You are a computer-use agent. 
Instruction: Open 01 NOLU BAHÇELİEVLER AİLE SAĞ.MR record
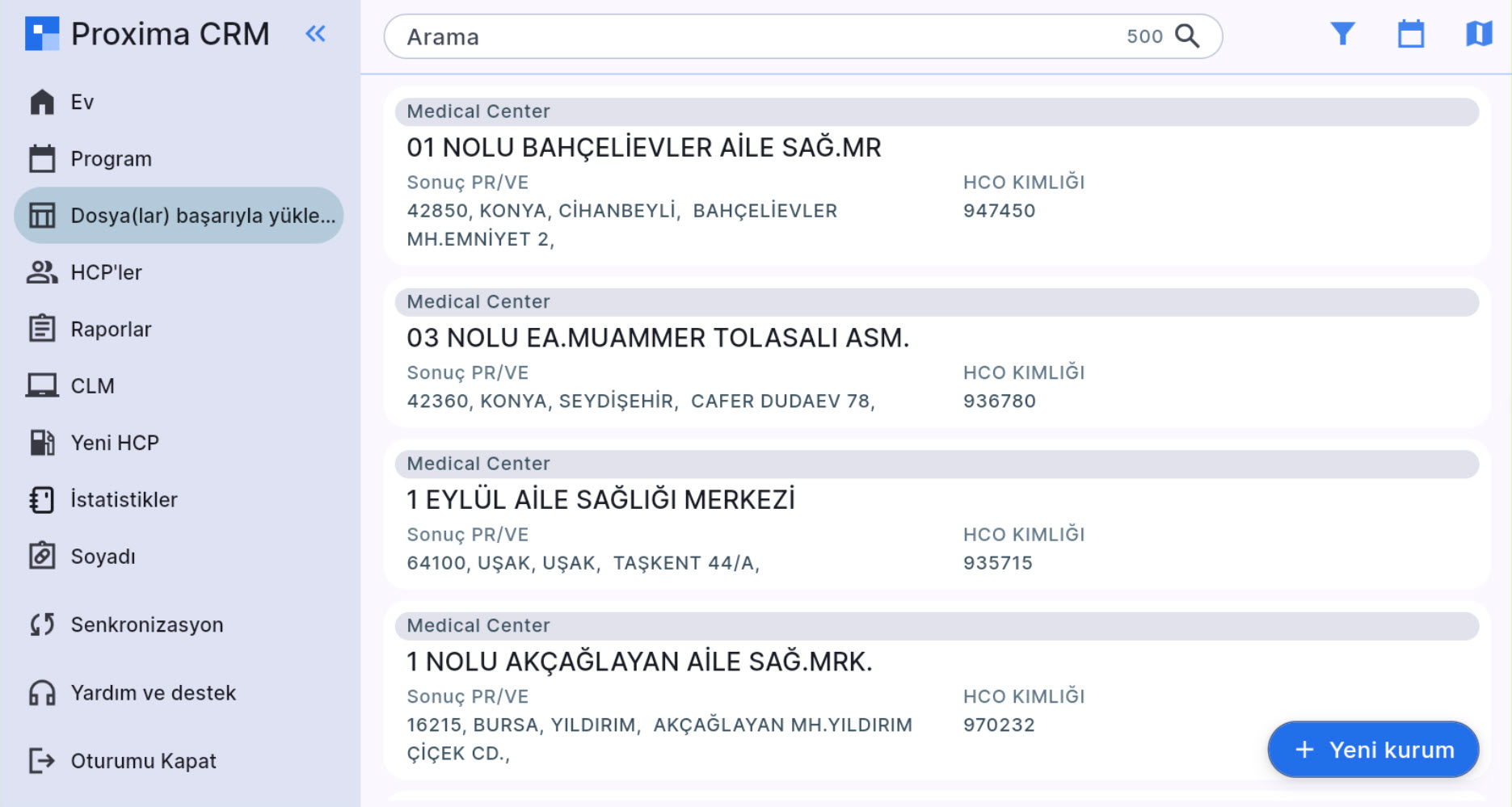point(643,148)
